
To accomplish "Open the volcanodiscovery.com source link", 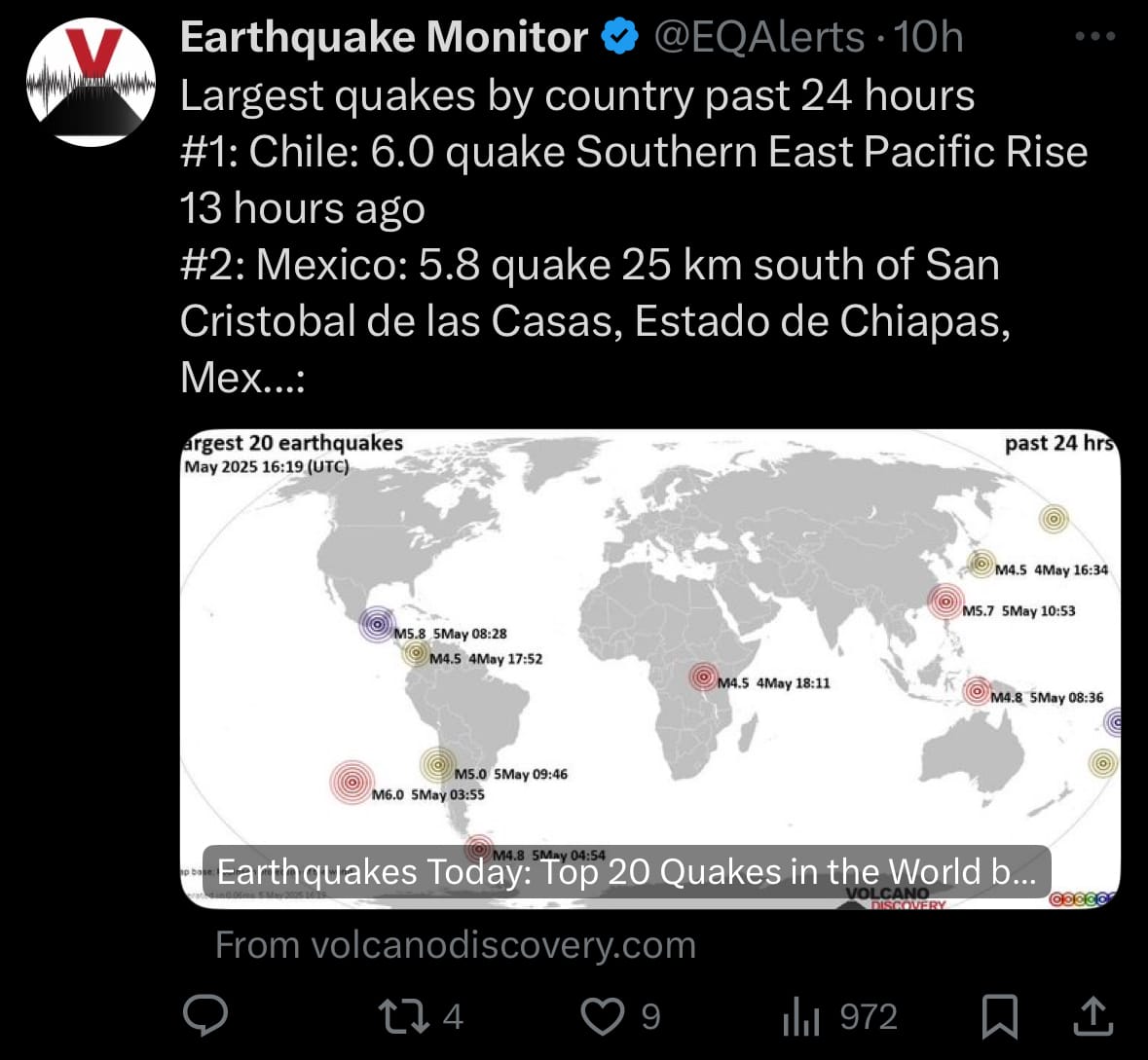I will 456,944.
